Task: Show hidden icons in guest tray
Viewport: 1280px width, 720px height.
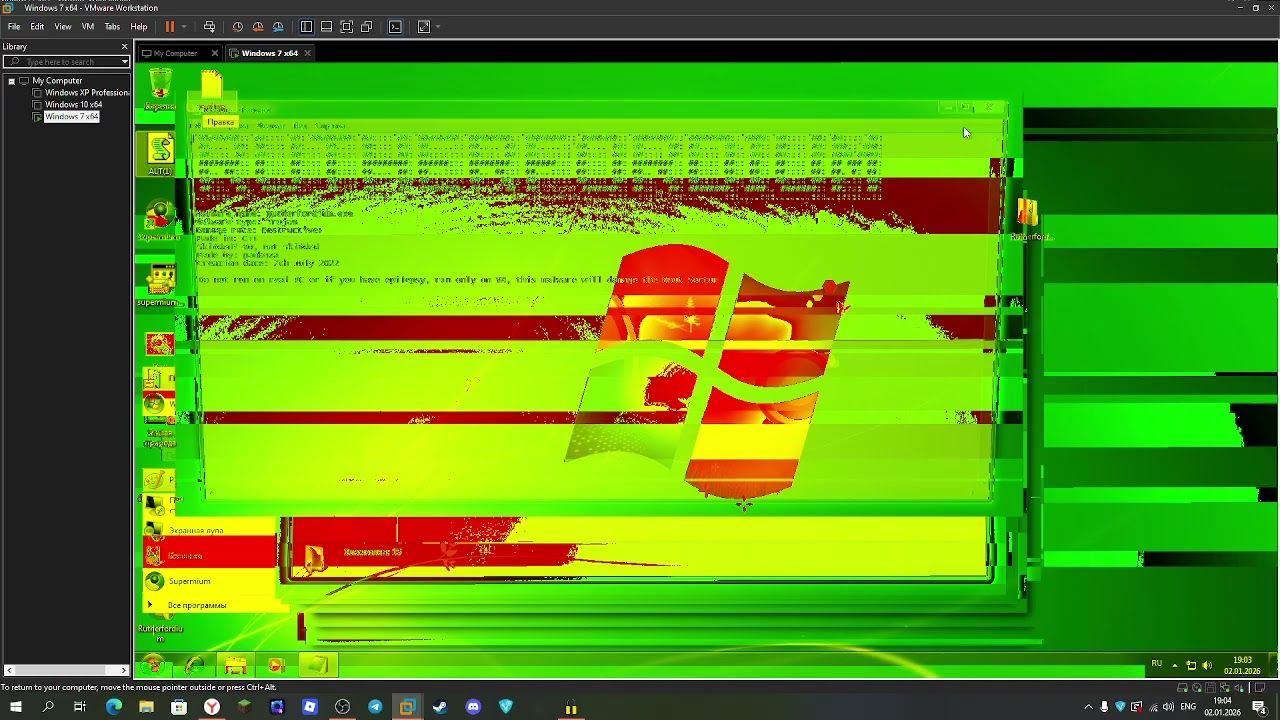Action: pos(1175,665)
